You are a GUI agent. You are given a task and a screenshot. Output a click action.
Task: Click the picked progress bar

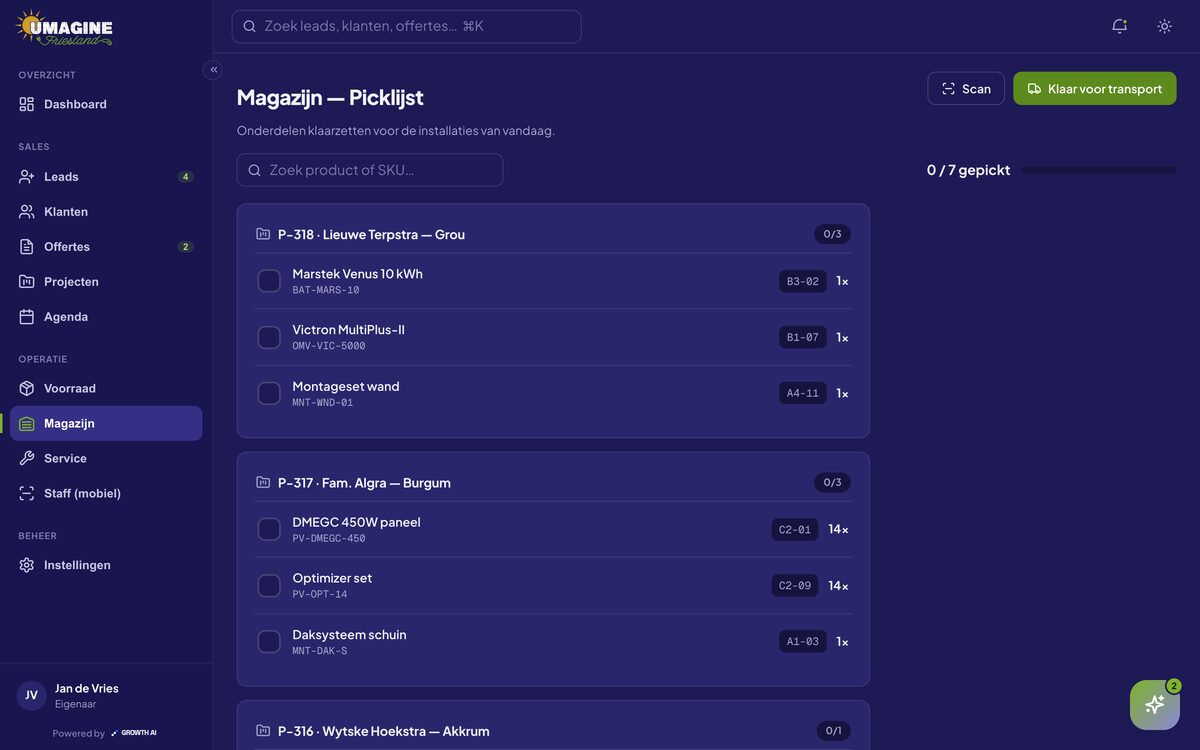pos(1099,170)
